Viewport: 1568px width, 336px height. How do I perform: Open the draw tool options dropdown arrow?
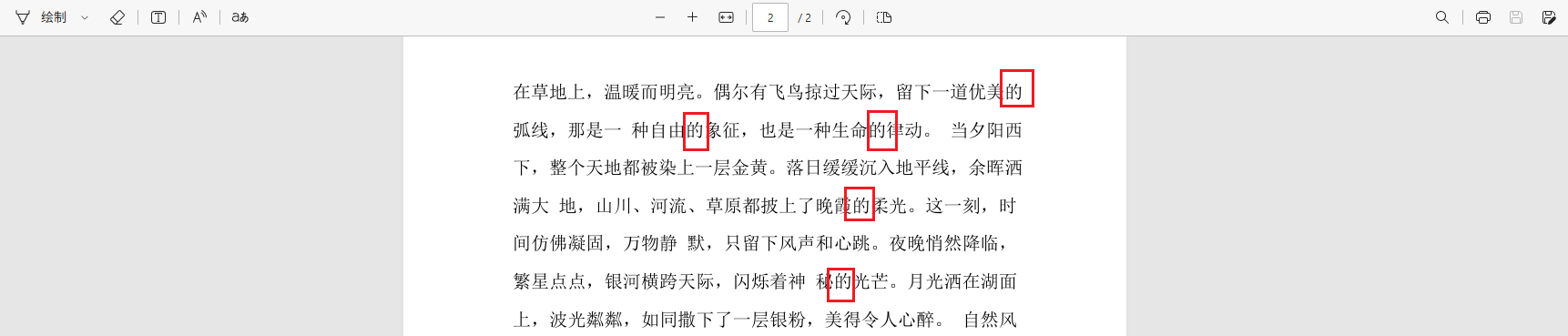click(85, 17)
